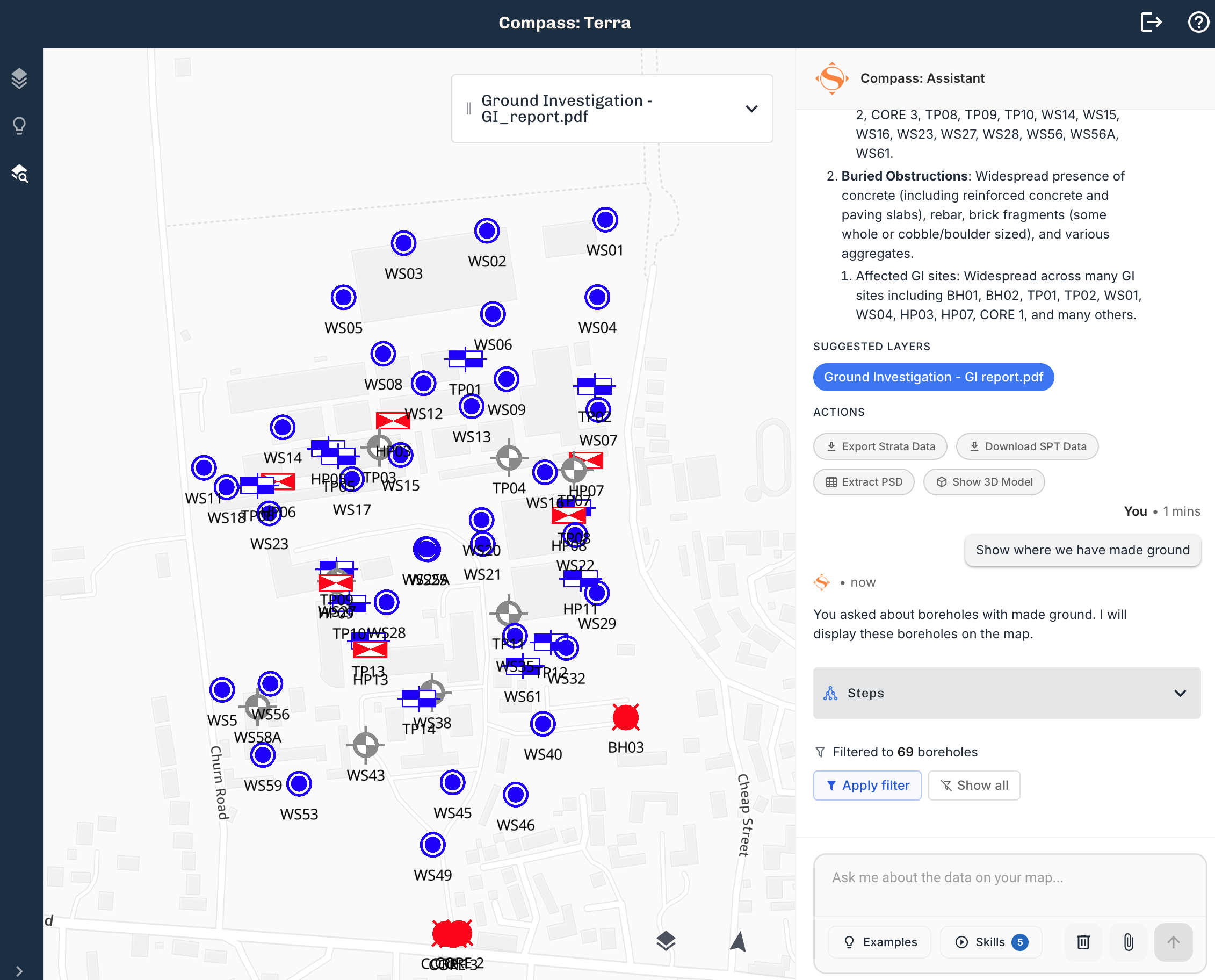Click the Show 3D Model button
Screen dimensions: 1215x980
click(983, 481)
